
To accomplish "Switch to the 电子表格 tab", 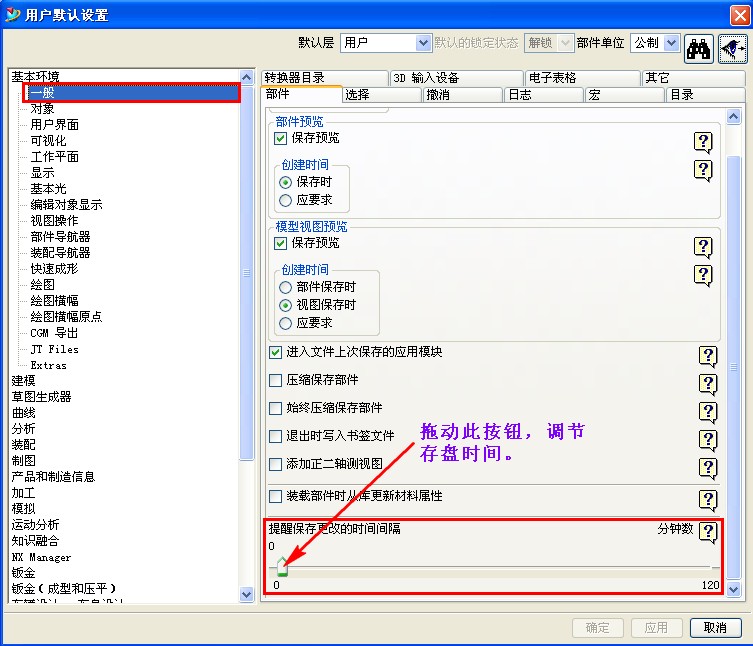I will tap(583, 78).
